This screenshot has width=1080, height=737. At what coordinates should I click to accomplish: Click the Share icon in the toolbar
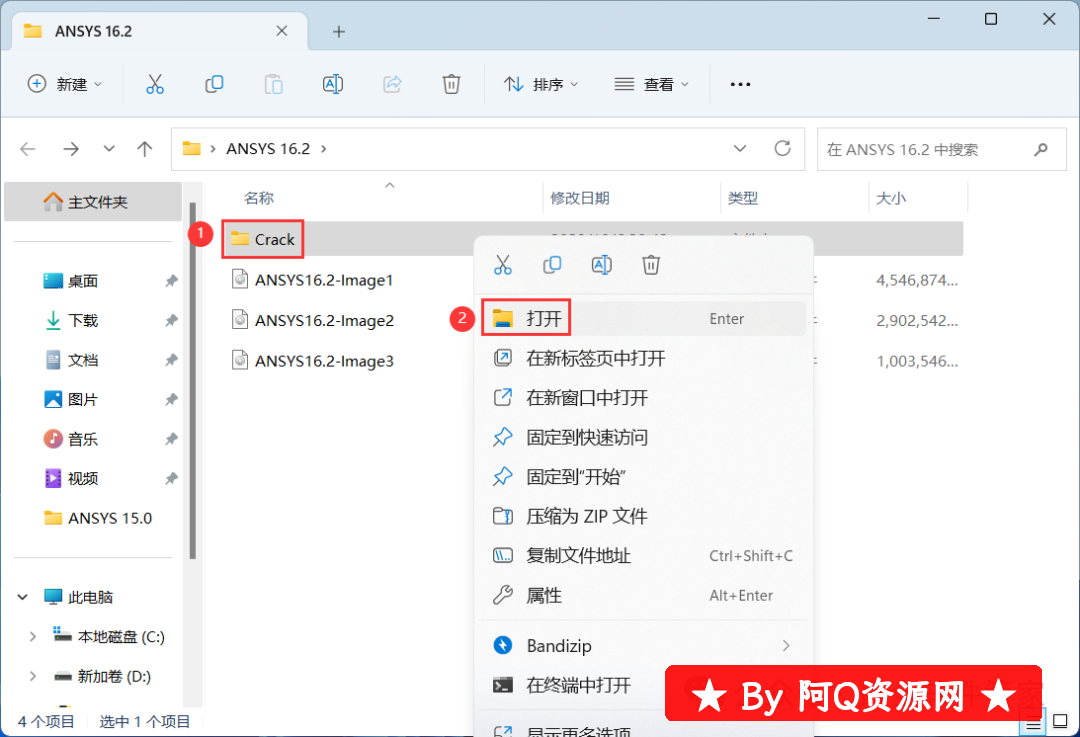click(x=392, y=84)
